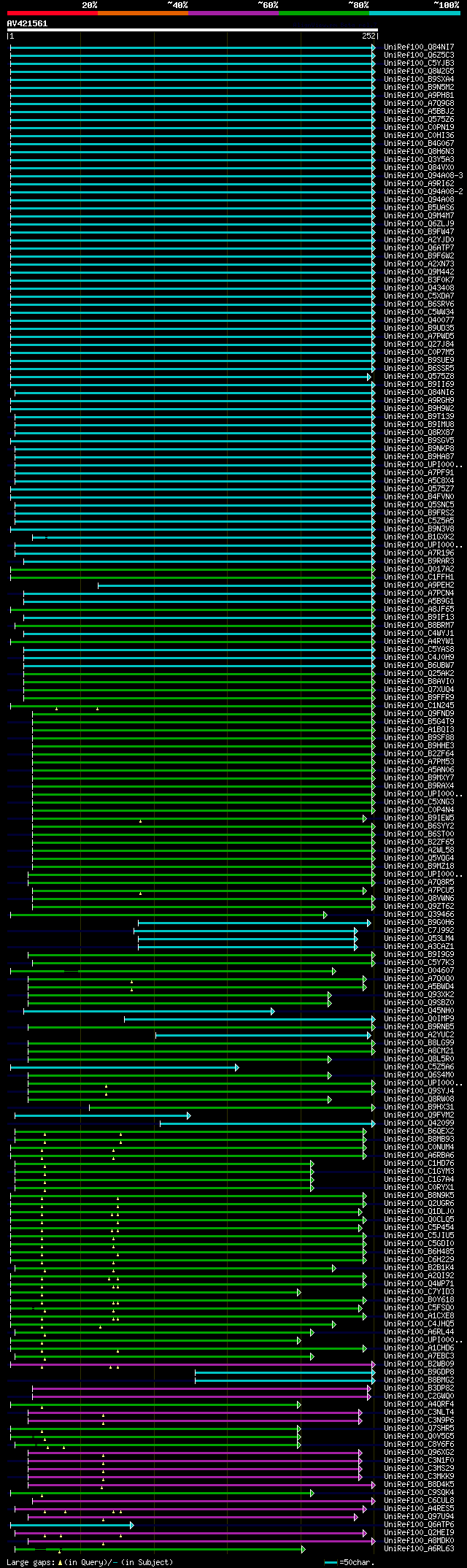This screenshot has height=1568, width=467.
Task: Click the cyan ~100% identity legend segment
Action: [414, 13]
